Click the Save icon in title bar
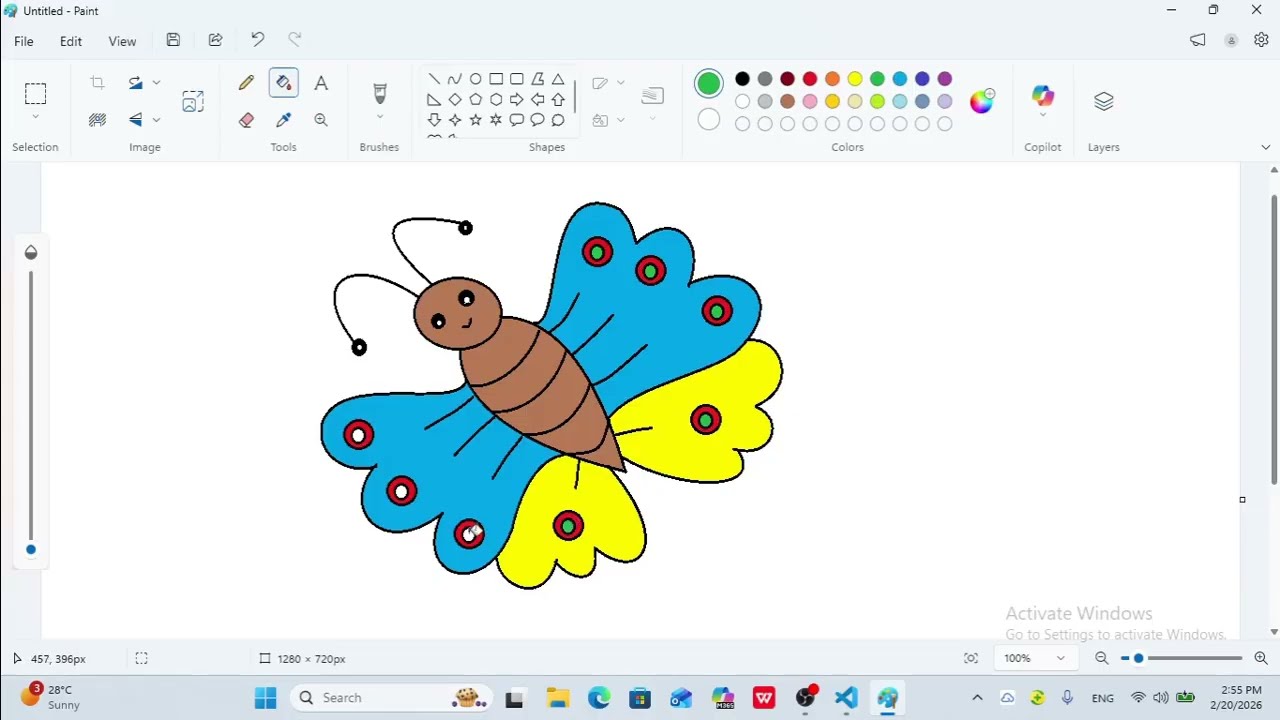1280x720 pixels. [173, 40]
